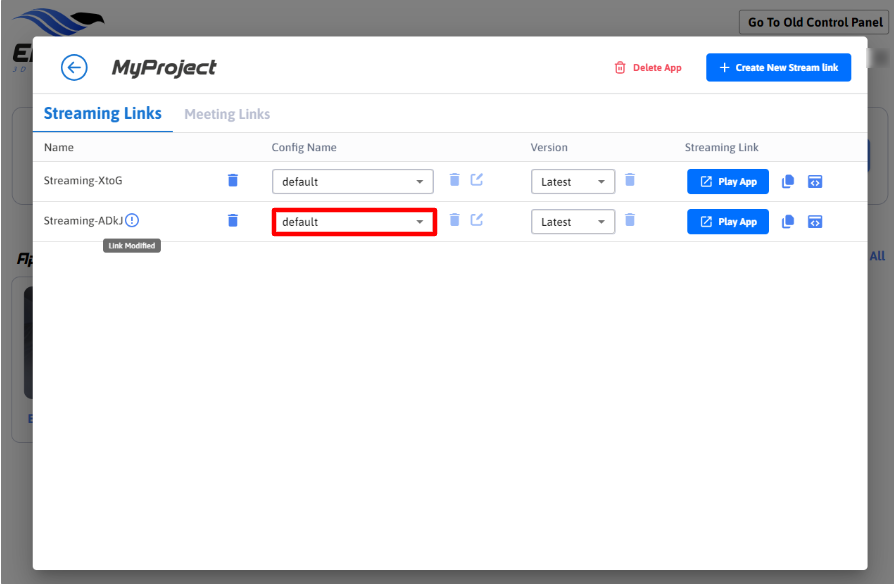
Task: Open embed code for Streaming-XtoG
Action: 815,181
